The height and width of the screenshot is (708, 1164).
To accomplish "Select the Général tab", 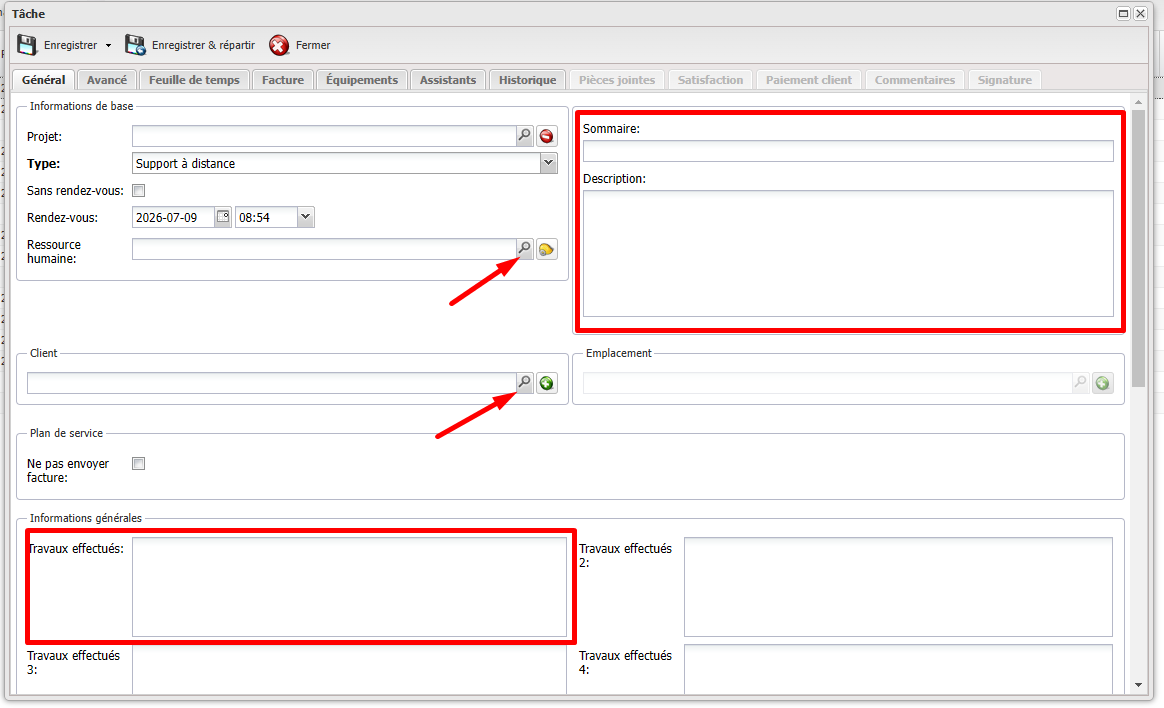I will pyautogui.click(x=44, y=80).
